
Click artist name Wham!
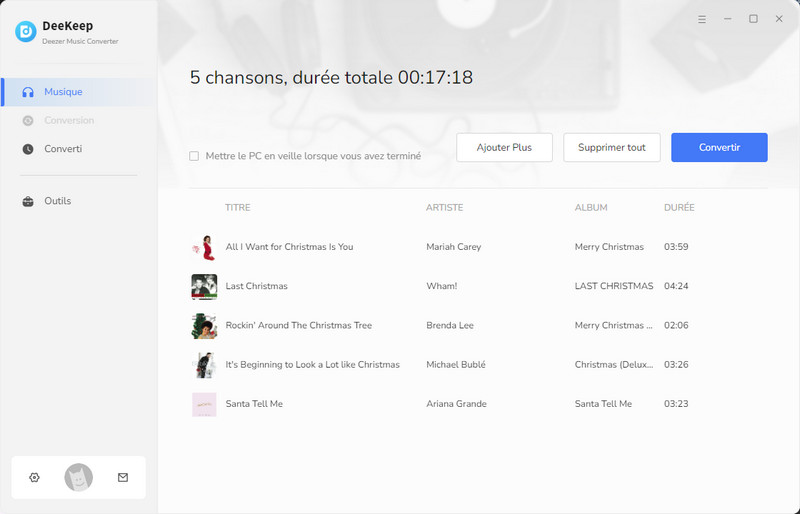pyautogui.click(x=442, y=286)
